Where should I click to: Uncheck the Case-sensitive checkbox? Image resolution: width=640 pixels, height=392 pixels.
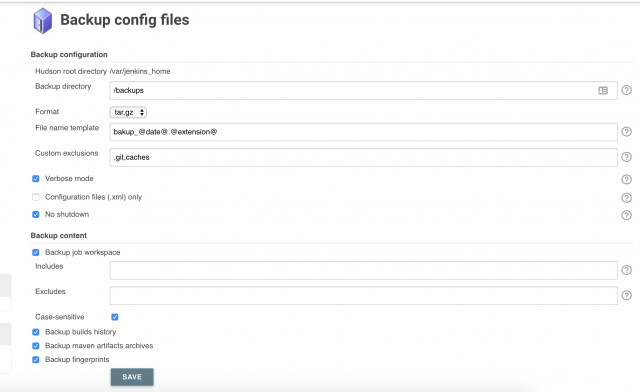(115, 317)
